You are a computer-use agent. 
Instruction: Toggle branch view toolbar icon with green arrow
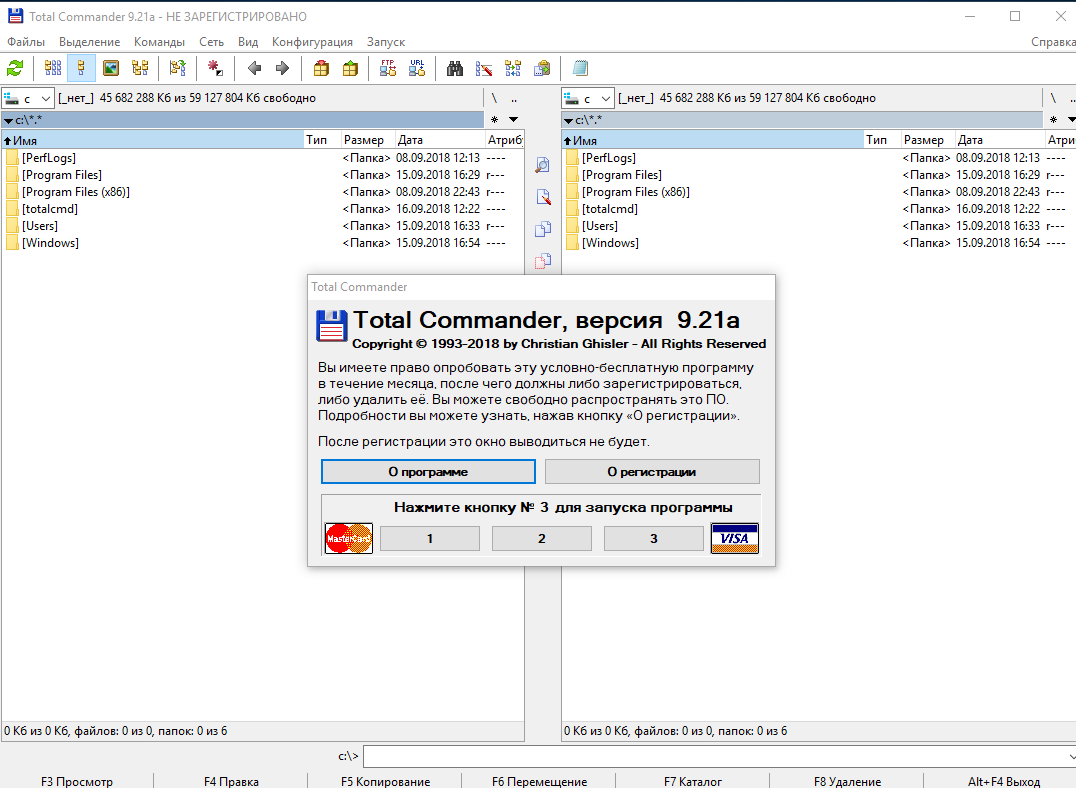(178, 68)
